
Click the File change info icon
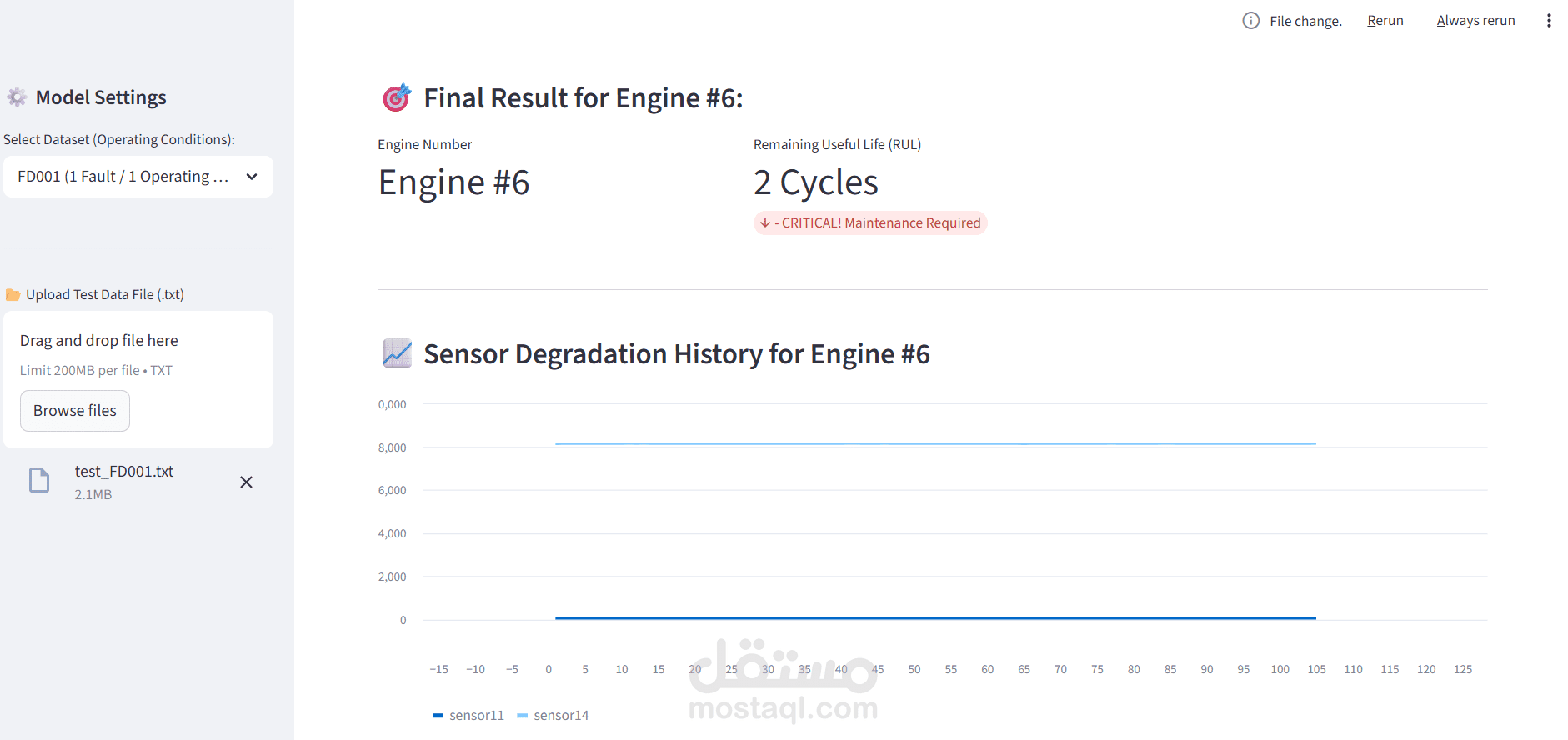[1250, 21]
